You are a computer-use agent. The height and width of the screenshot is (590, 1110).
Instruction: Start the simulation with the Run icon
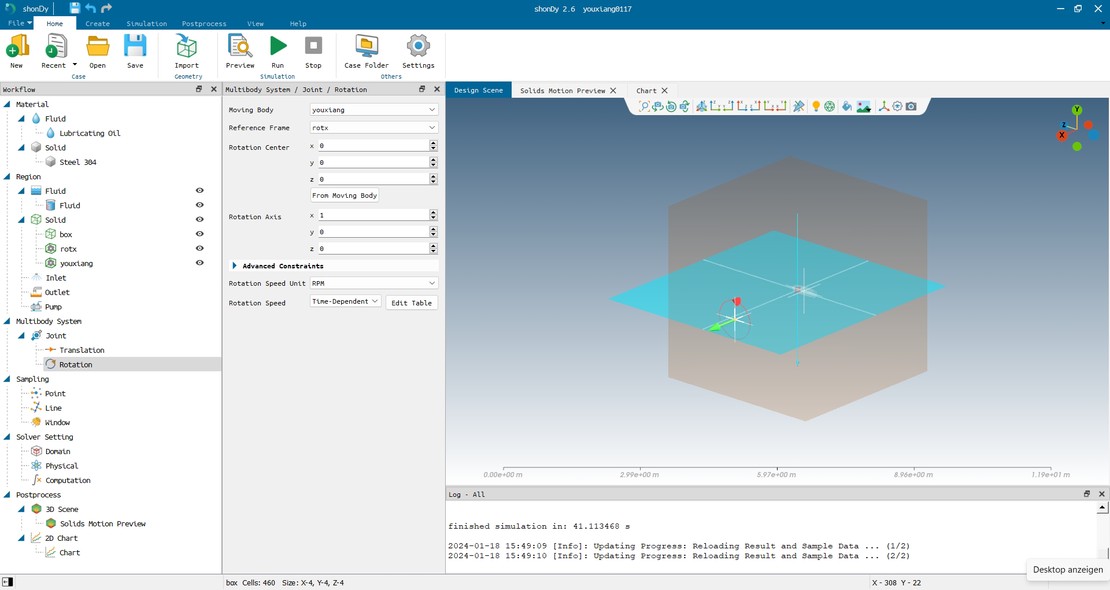tap(278, 47)
